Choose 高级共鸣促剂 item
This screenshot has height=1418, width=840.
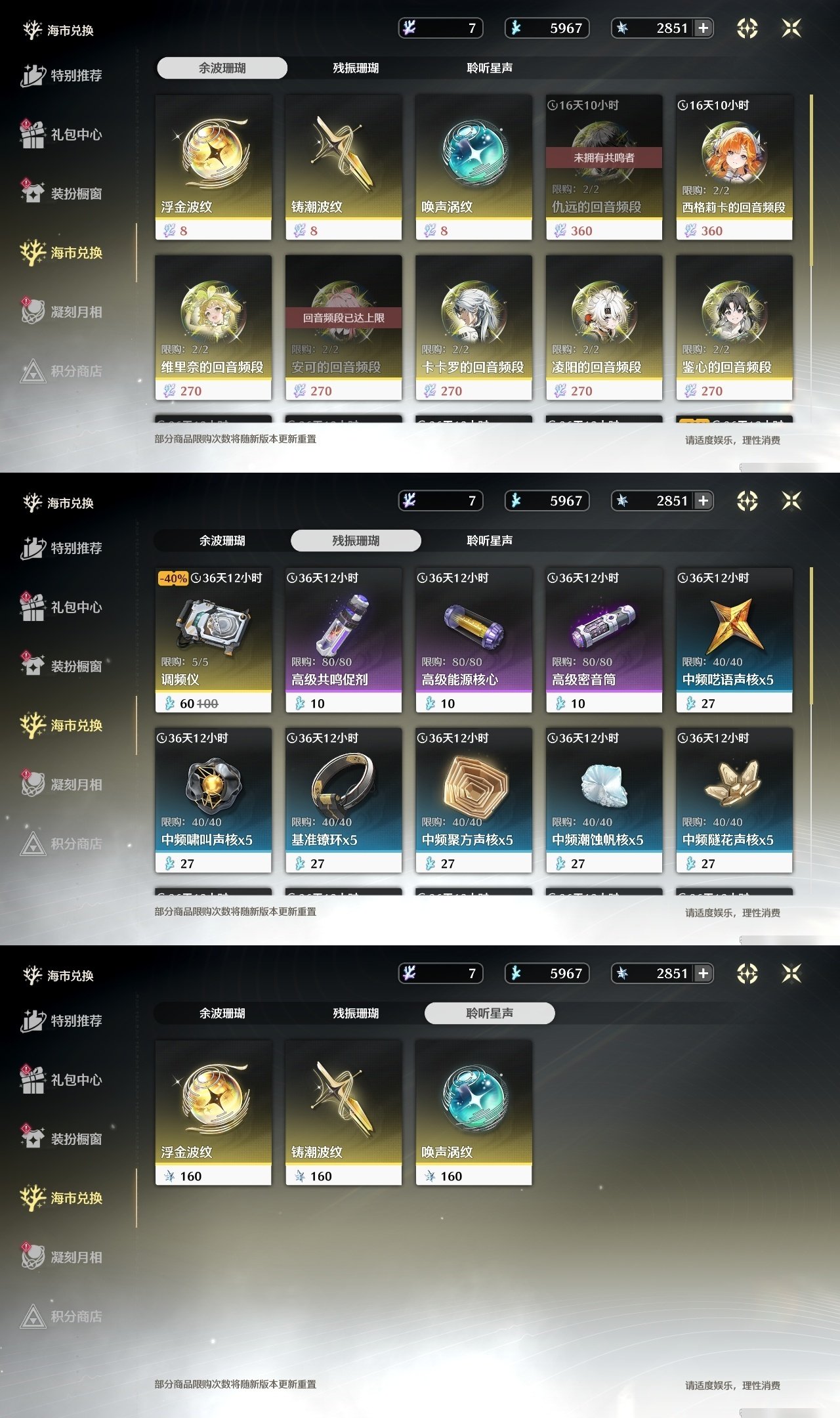tap(343, 640)
